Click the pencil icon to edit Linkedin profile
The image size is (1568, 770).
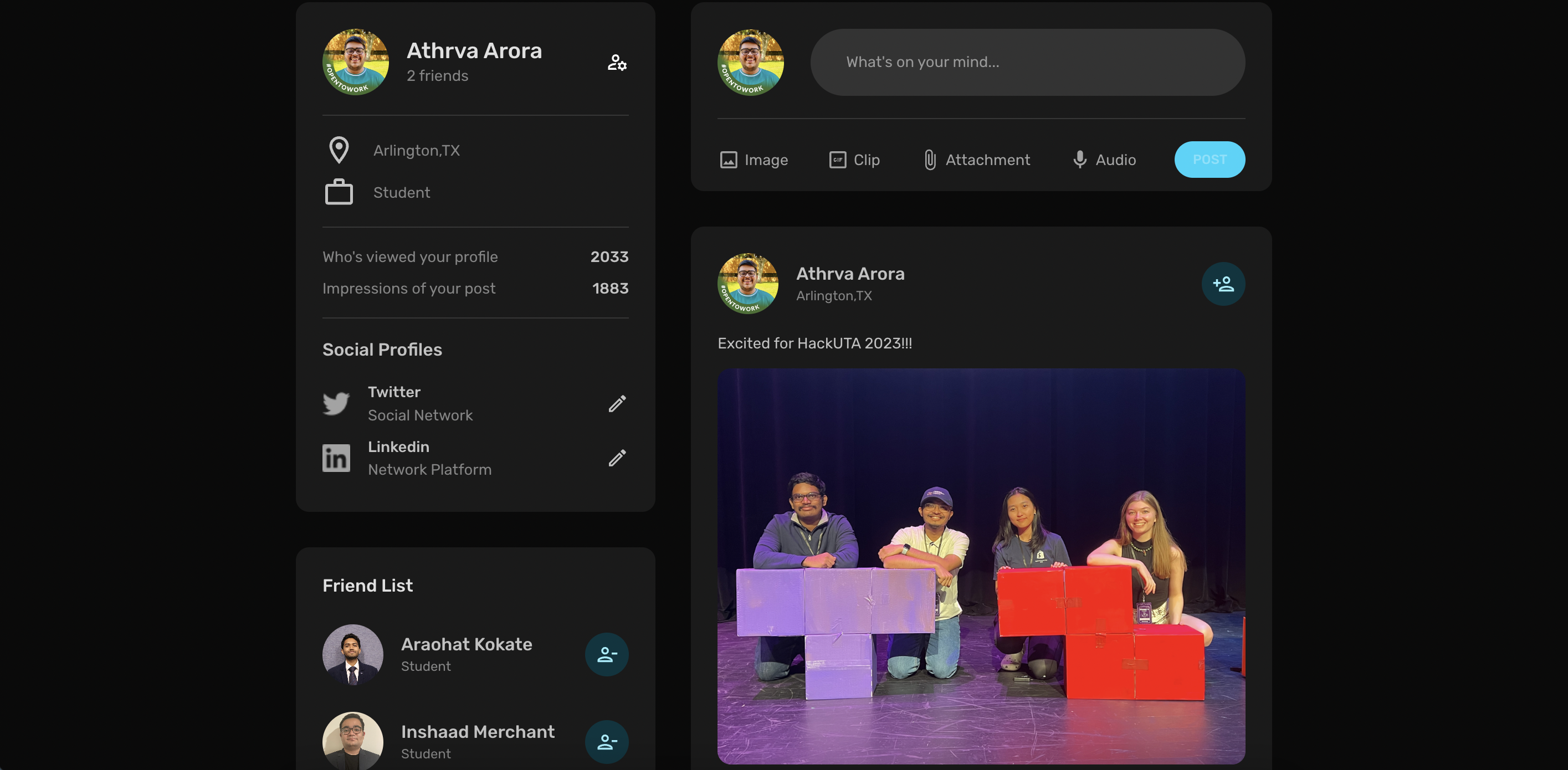point(617,458)
